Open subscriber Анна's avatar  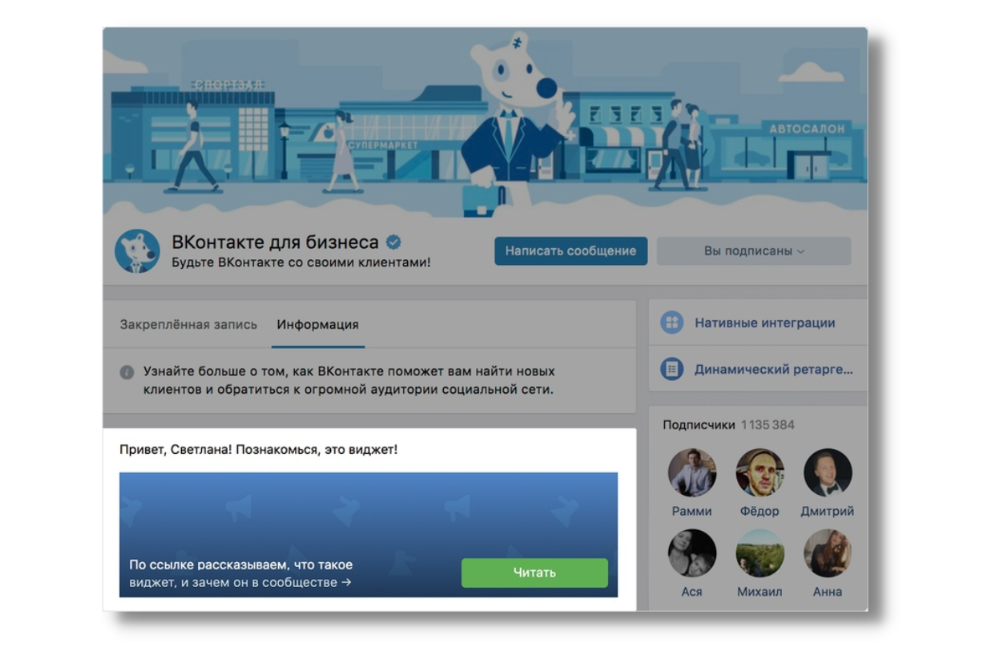point(828,553)
